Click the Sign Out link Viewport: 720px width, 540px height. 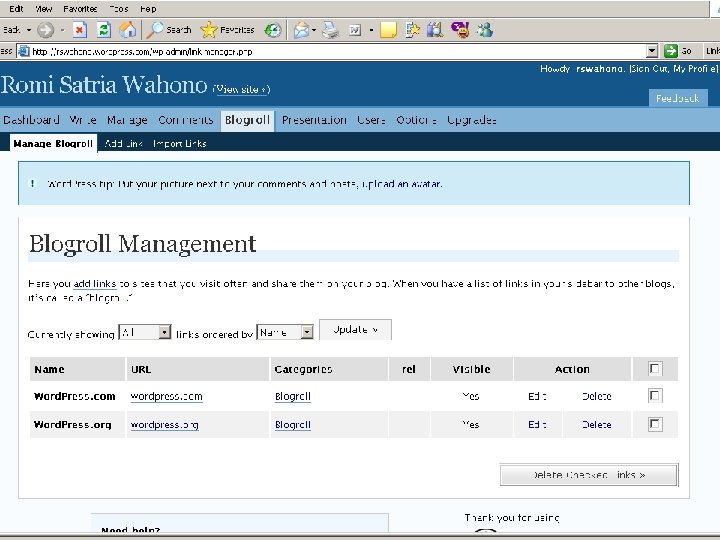pyautogui.click(x=650, y=69)
